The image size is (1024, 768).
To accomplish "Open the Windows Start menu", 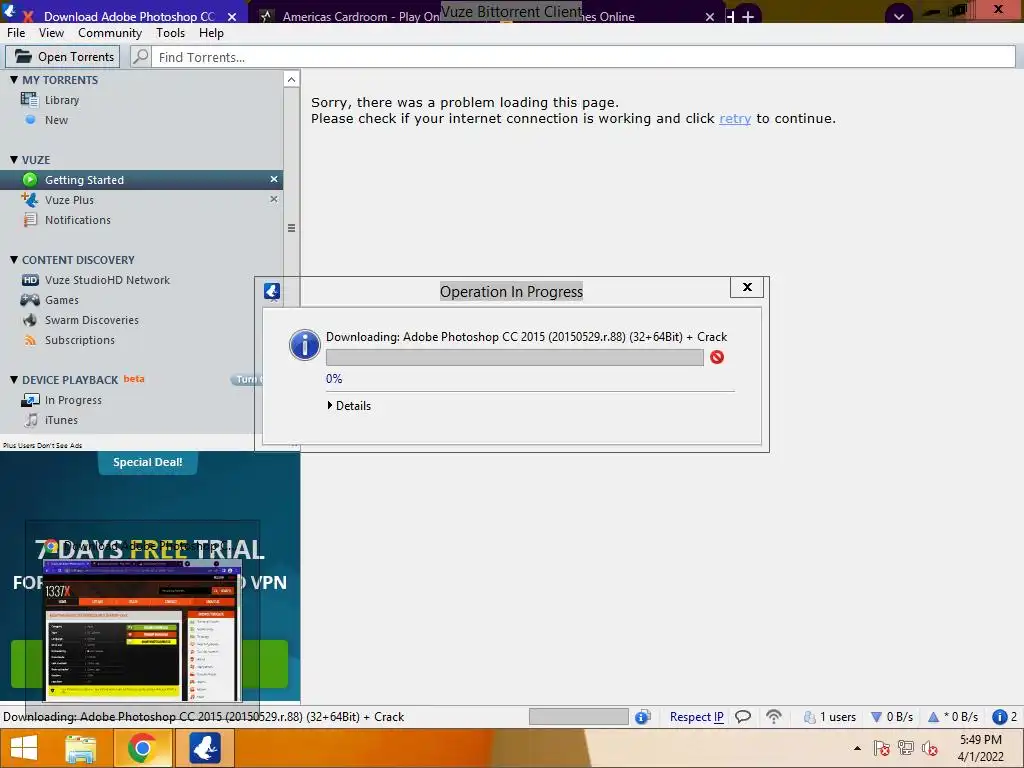I will click(x=24, y=748).
